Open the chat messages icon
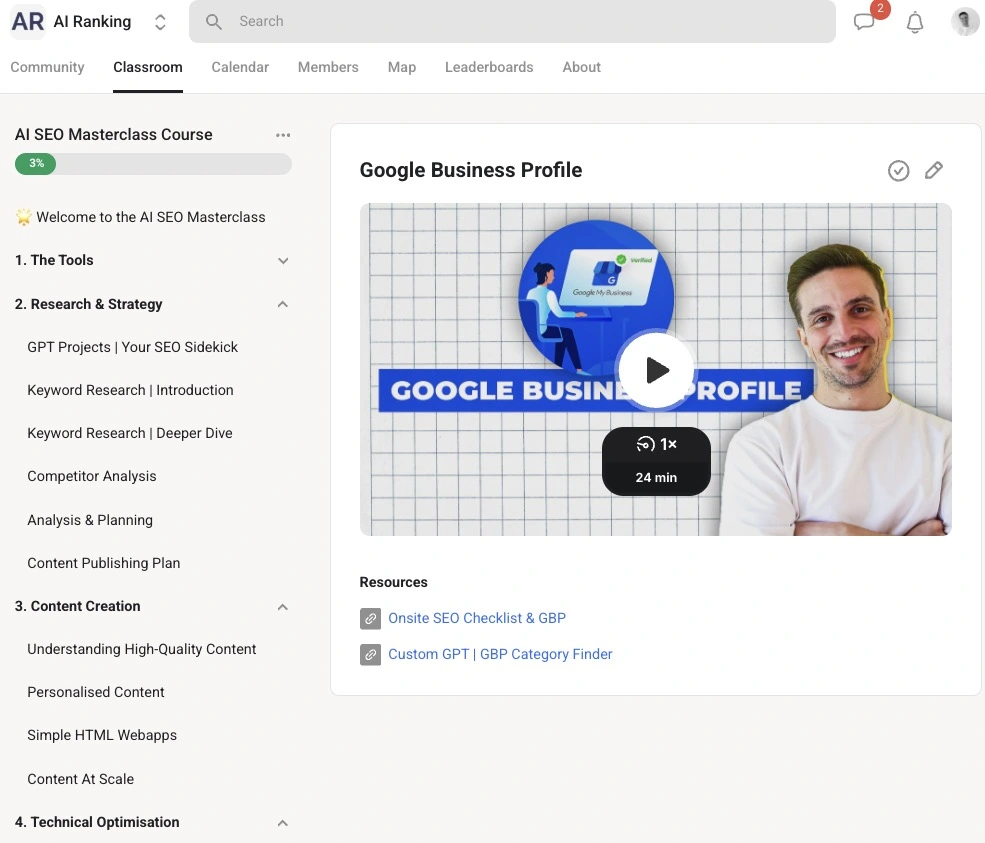The height and width of the screenshot is (843, 985). coord(864,22)
